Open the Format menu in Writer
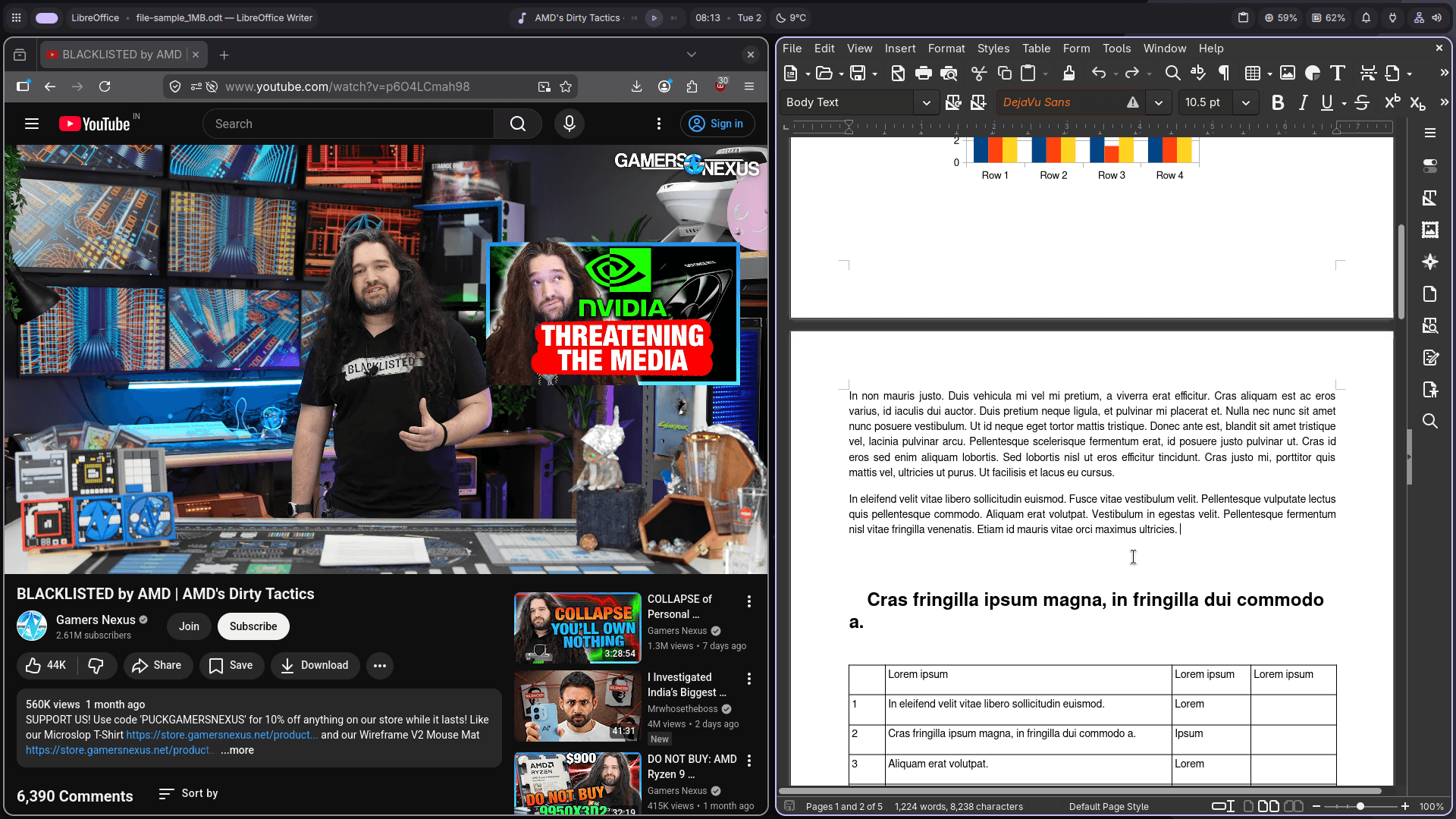This screenshot has height=819, width=1456. point(946,48)
